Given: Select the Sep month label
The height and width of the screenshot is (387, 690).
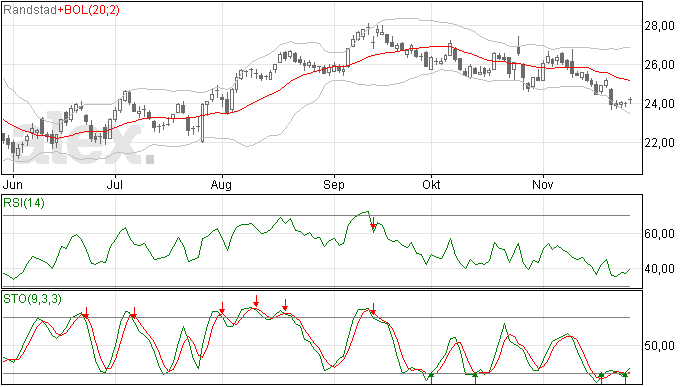Looking at the screenshot, I should (x=334, y=184).
